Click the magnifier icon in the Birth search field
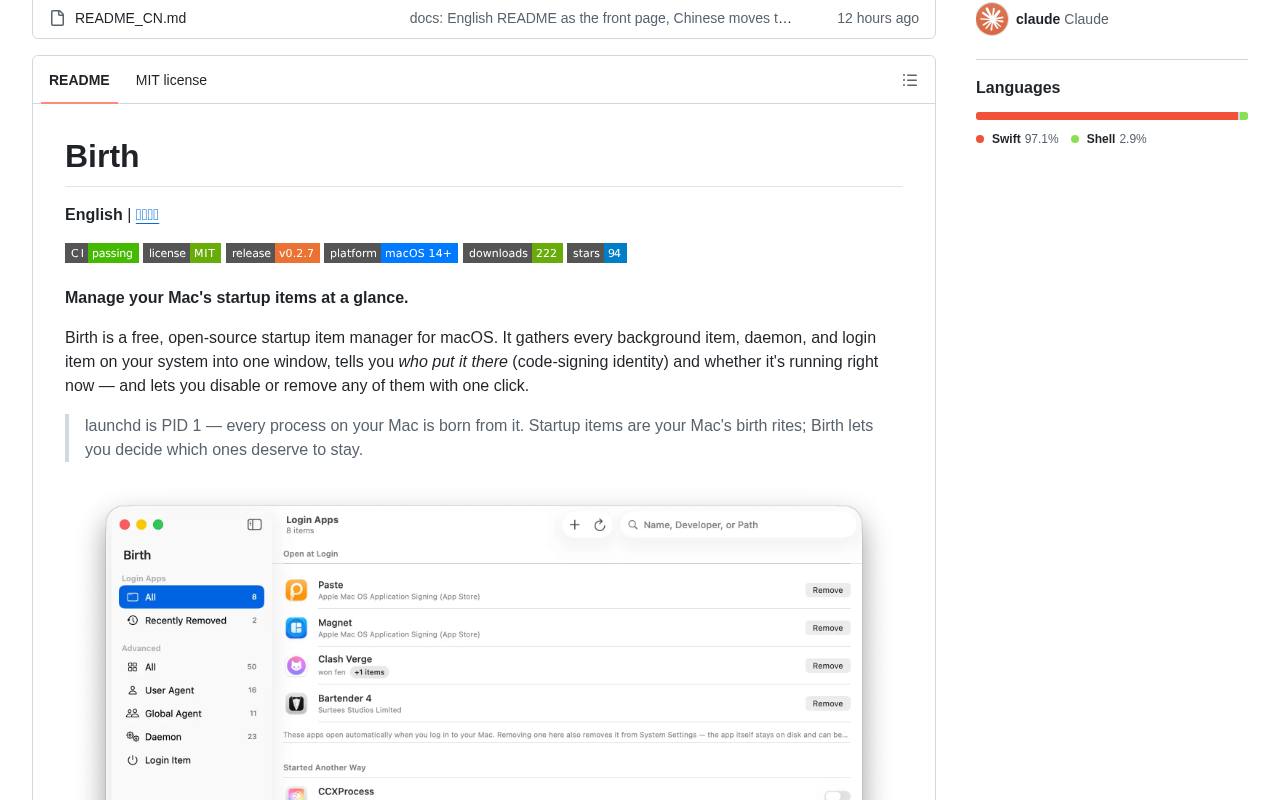 [633, 525]
